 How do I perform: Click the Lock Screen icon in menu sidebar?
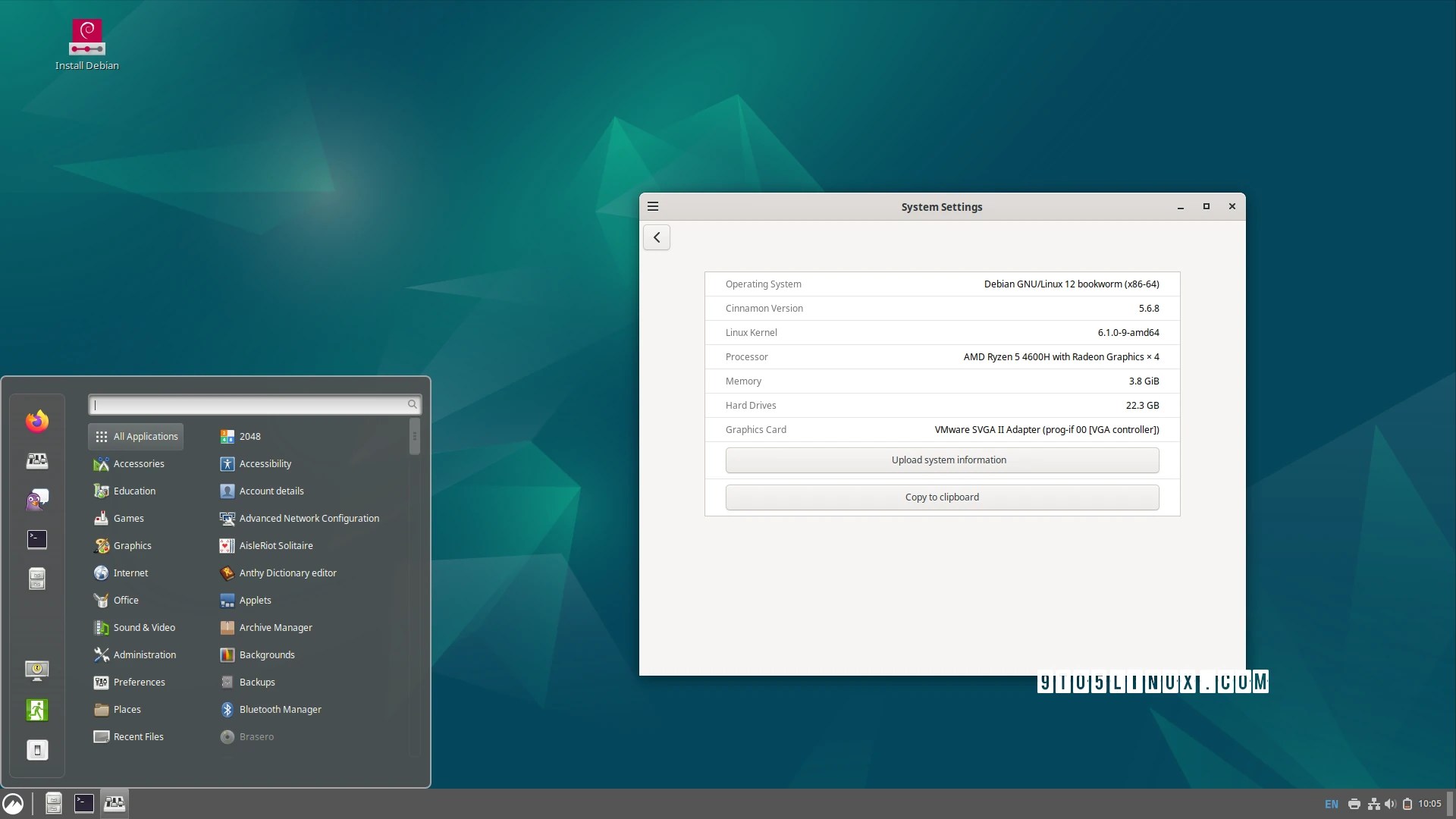(37, 670)
